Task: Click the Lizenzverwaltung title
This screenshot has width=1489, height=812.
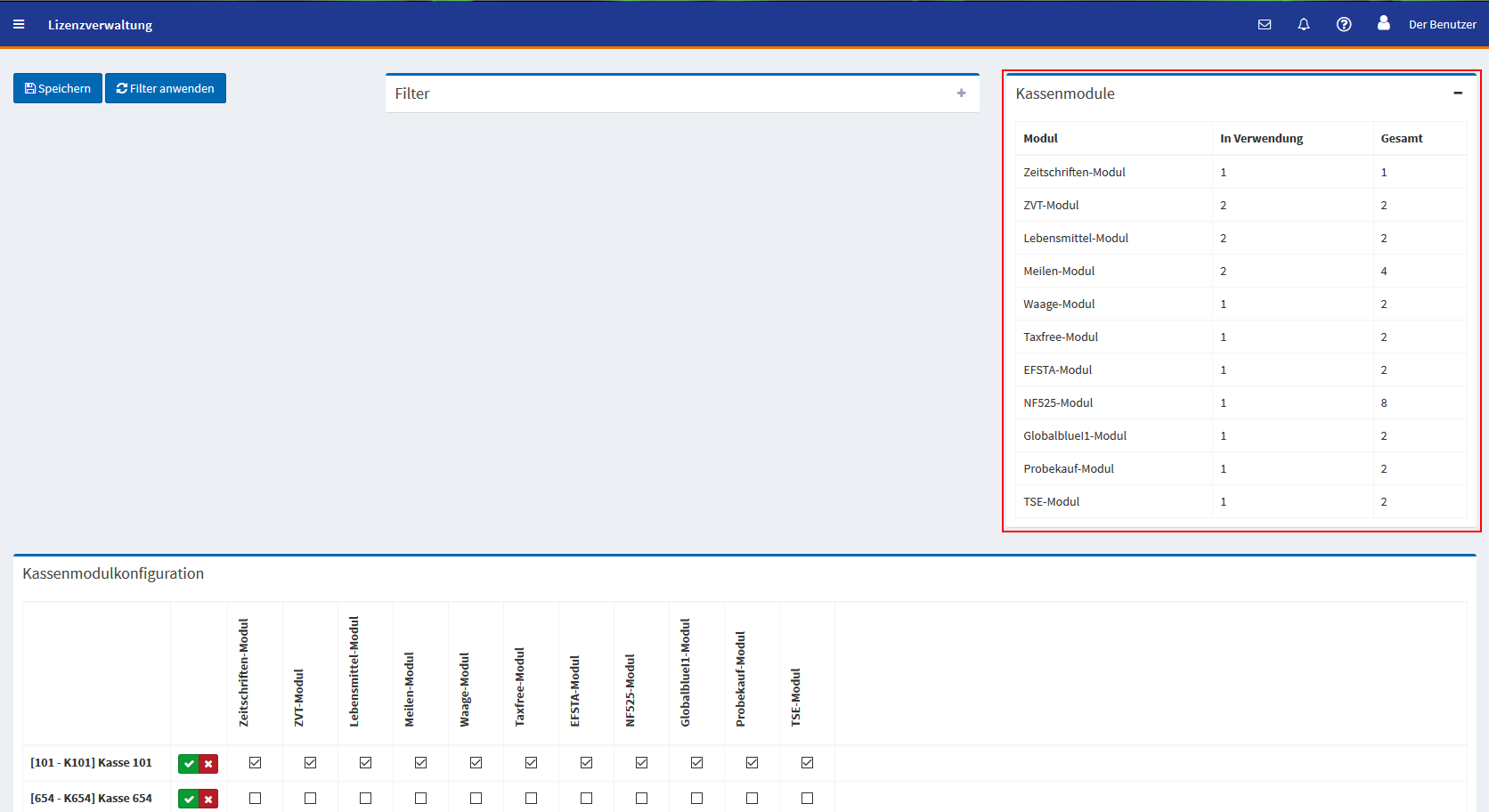Action: (x=100, y=25)
